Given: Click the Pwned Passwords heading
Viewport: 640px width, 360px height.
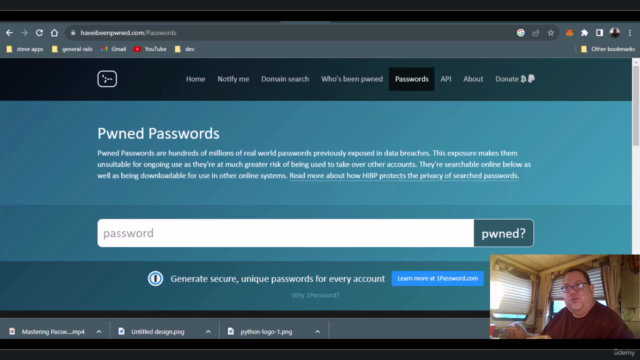Looking at the screenshot, I should point(158,133).
